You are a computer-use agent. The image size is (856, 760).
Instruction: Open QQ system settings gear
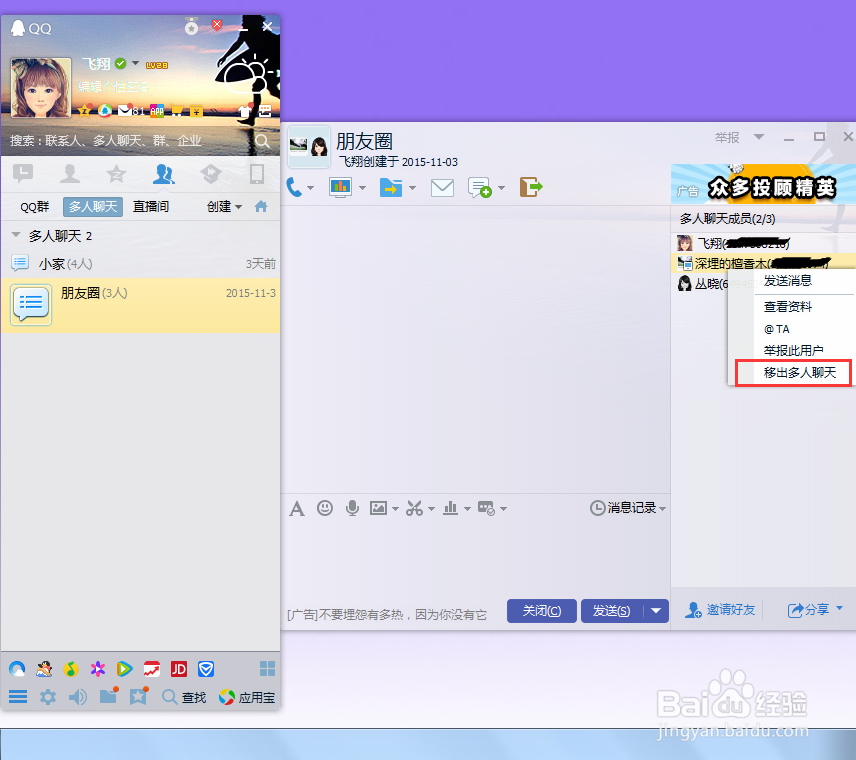(48, 697)
